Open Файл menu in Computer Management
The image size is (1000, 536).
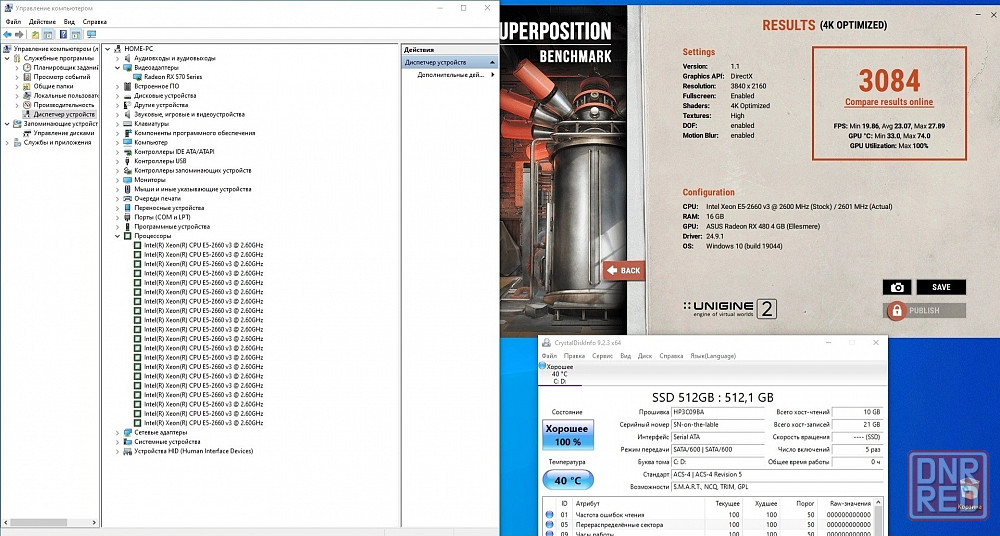pyautogui.click(x=13, y=22)
